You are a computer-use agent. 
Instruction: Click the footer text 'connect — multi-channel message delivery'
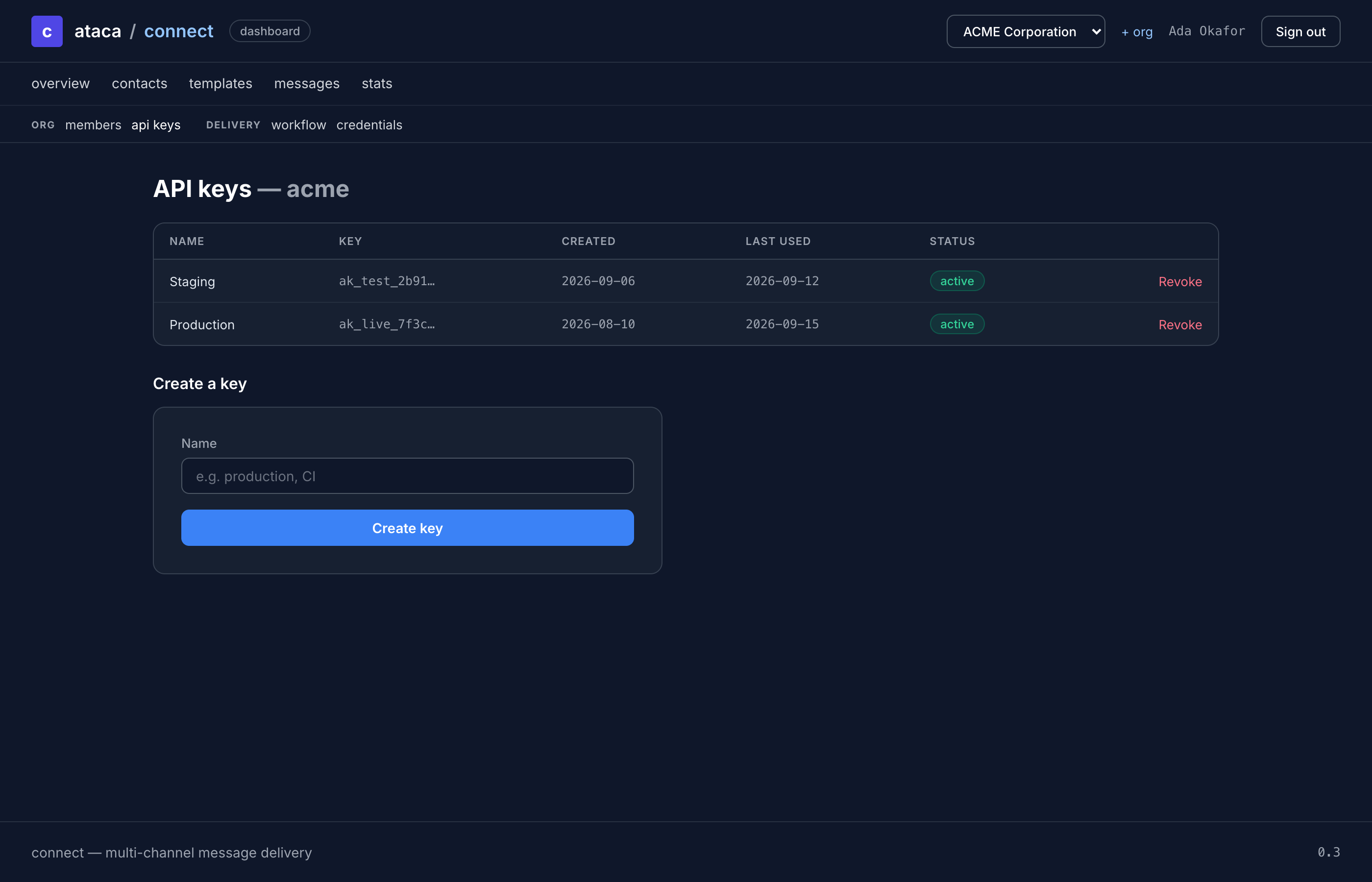coord(172,853)
